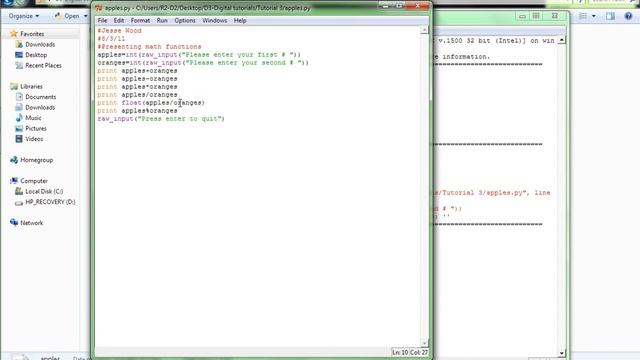Open Downloads under Libraries

pos(40,107)
